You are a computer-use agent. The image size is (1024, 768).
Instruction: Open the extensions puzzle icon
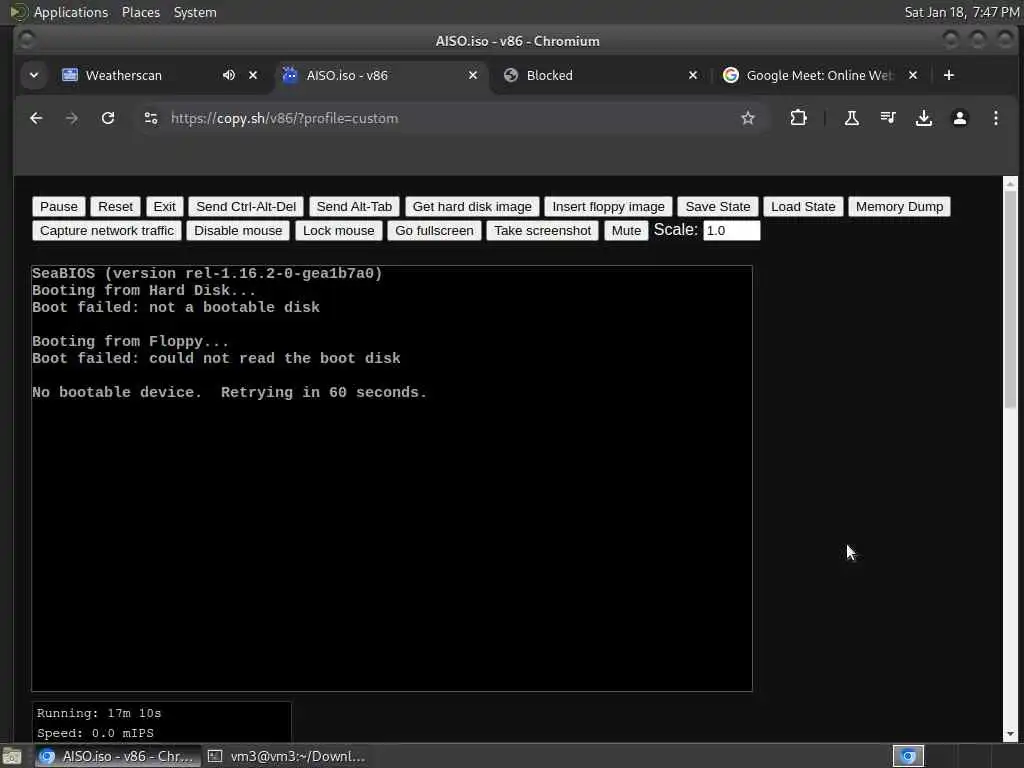click(798, 118)
